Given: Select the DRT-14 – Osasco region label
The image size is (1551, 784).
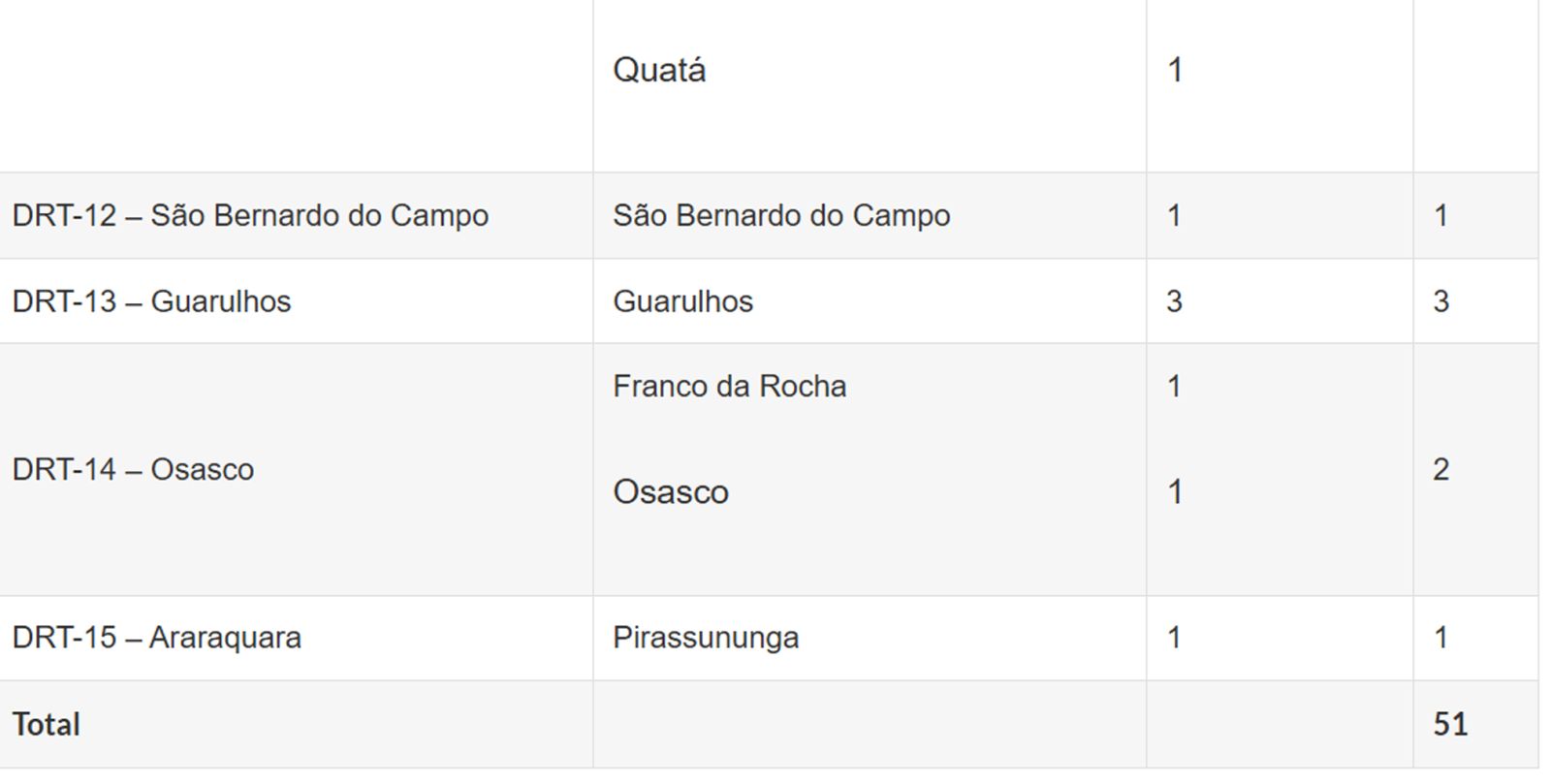Looking at the screenshot, I should pyautogui.click(x=133, y=470).
